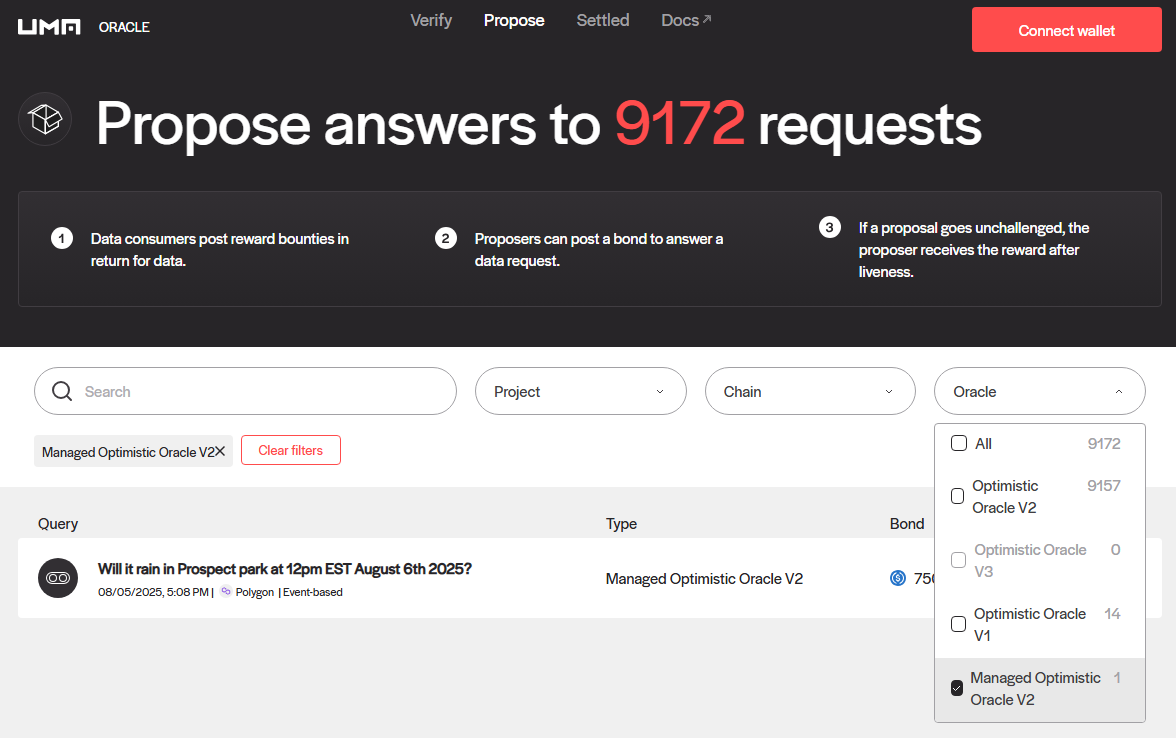Expand the Chain filter dropdown
This screenshot has width=1176, height=738.
click(810, 391)
